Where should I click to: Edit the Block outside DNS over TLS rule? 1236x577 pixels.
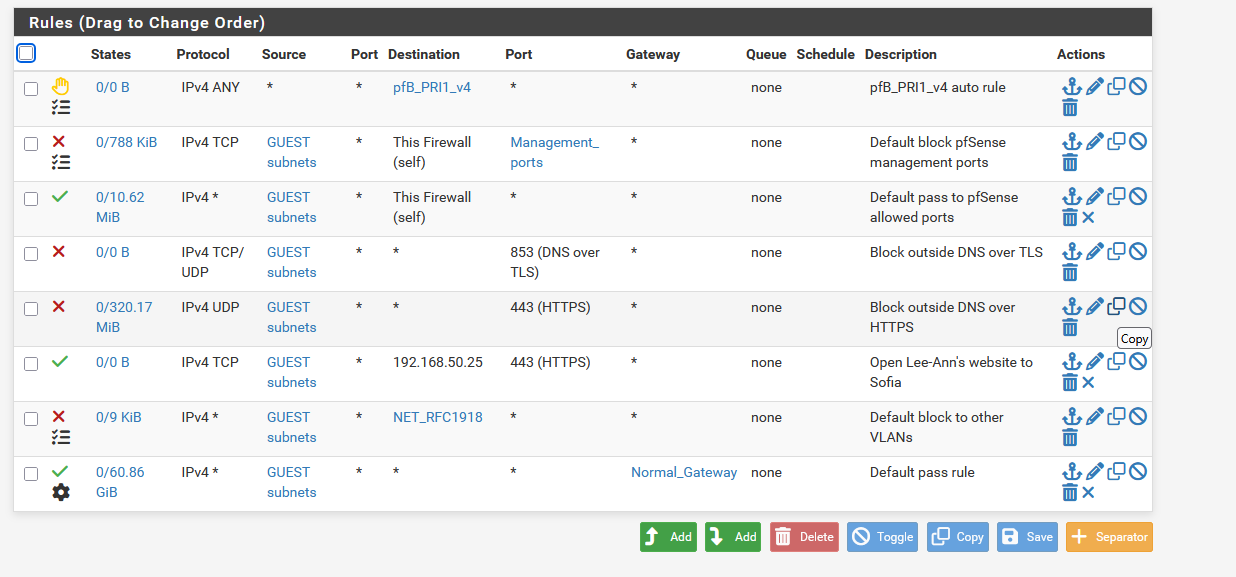coord(1094,252)
